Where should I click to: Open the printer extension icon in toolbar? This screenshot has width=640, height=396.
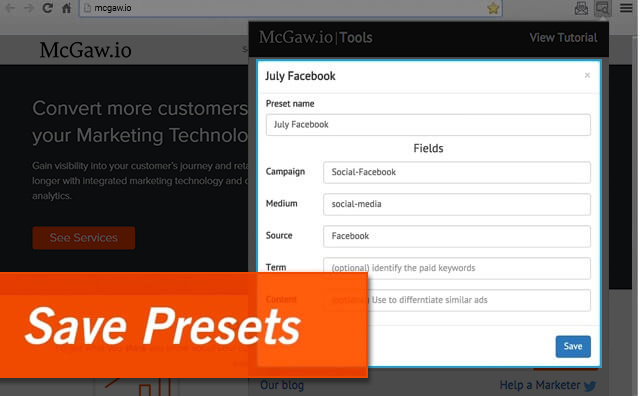581,8
